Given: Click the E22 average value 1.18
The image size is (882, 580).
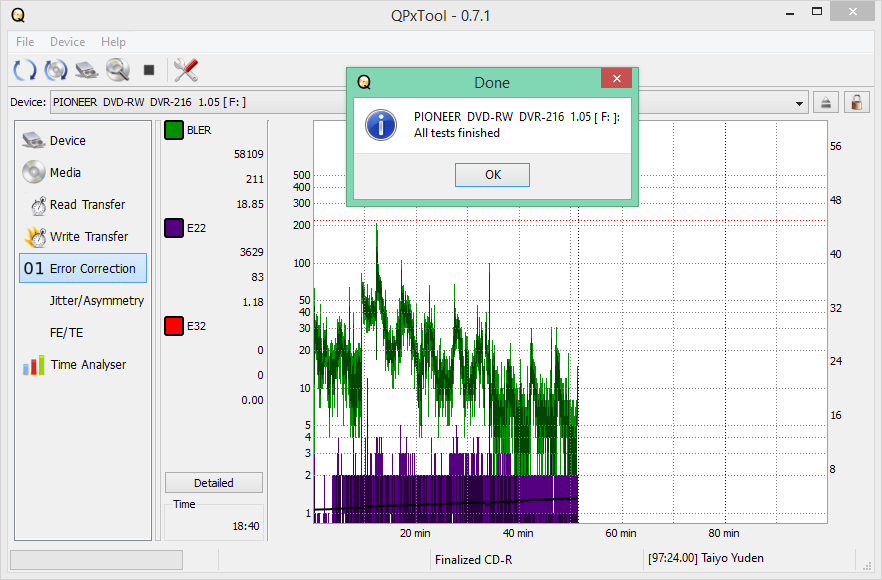Looking at the screenshot, I should click(x=253, y=303).
